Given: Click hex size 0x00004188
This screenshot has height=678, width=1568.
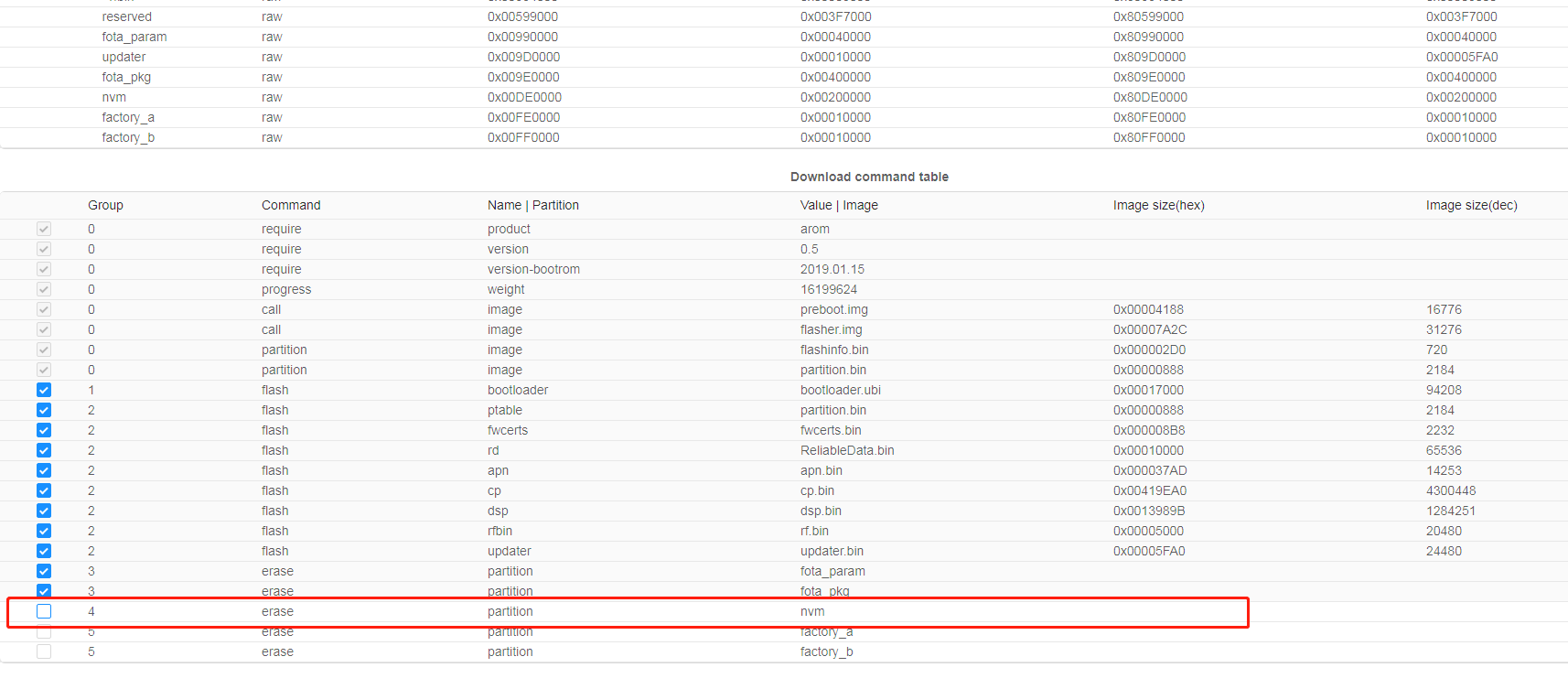Looking at the screenshot, I should [x=1148, y=309].
